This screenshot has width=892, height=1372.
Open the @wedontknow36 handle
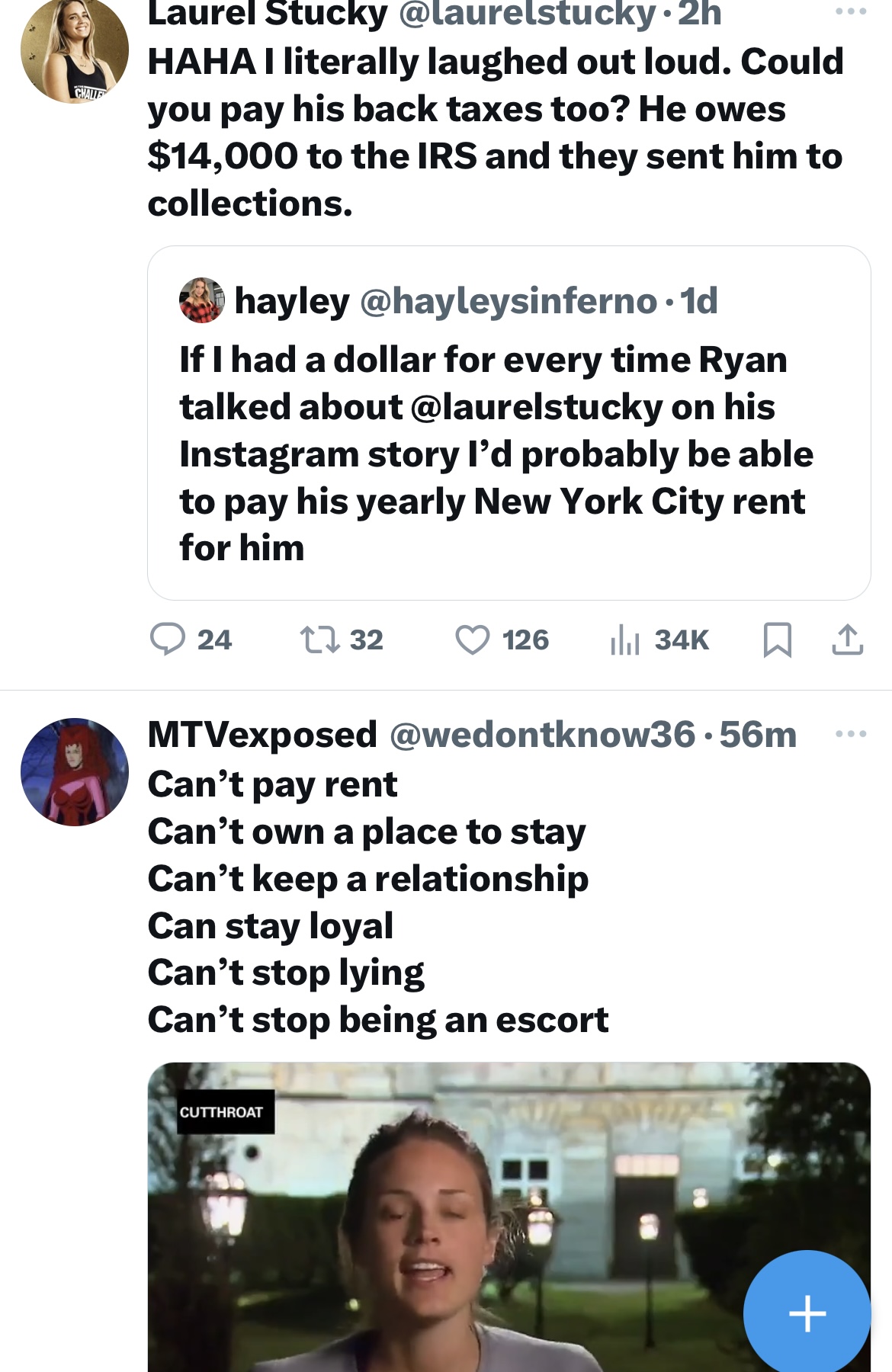[x=543, y=735]
